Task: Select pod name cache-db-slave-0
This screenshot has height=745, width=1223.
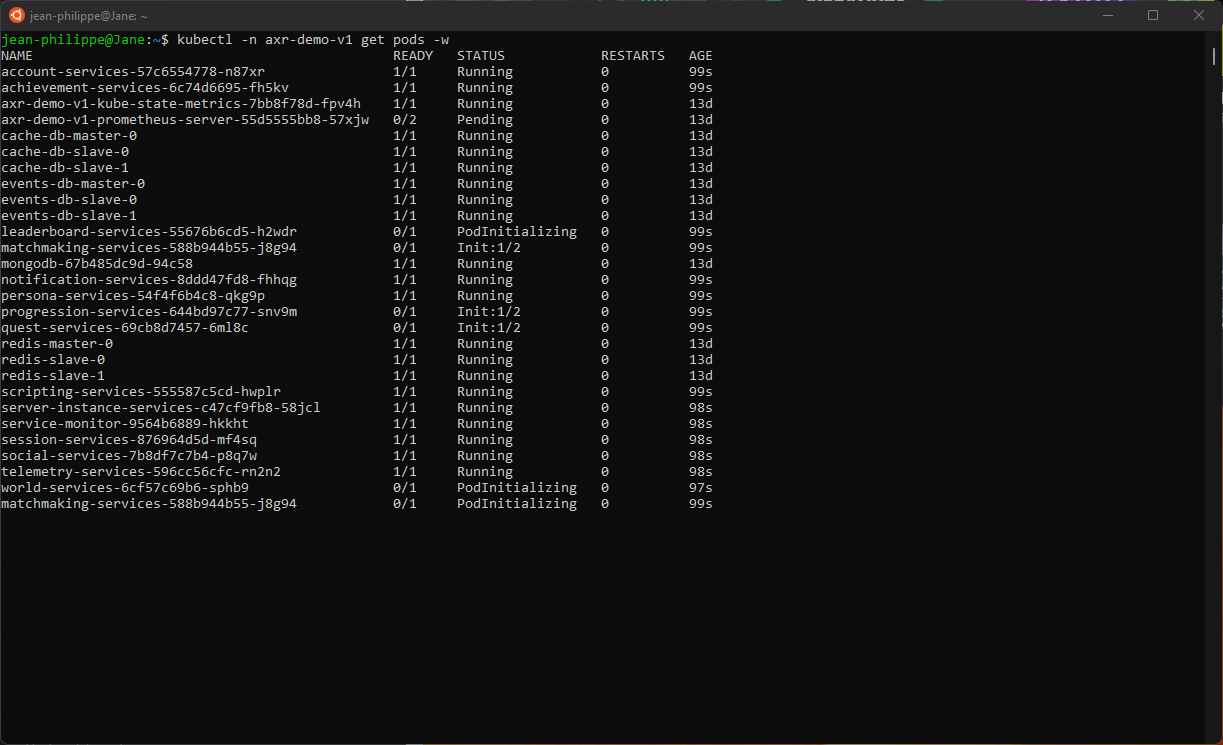Action: (x=65, y=152)
